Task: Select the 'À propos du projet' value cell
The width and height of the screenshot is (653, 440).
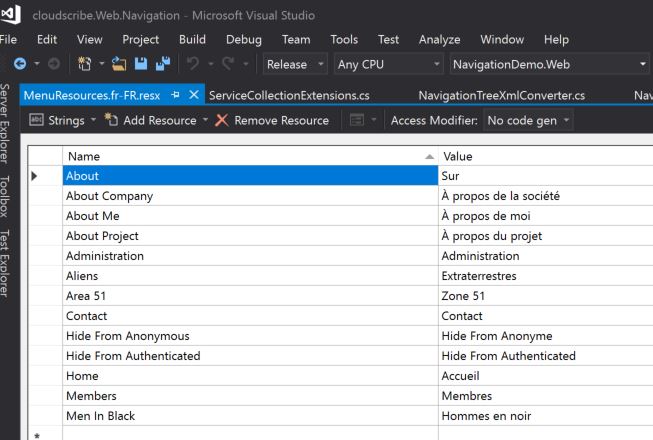Action: (546, 236)
